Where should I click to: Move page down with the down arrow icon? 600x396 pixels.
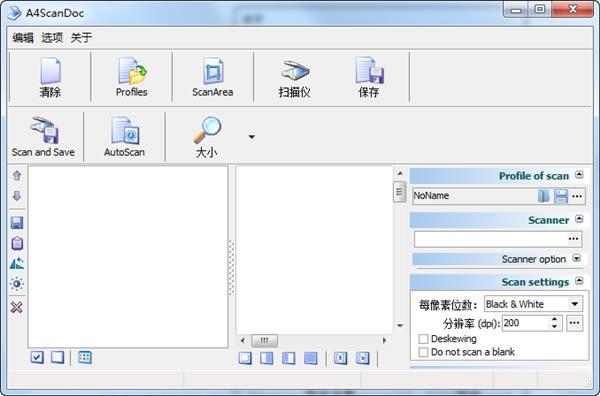click(x=17, y=196)
